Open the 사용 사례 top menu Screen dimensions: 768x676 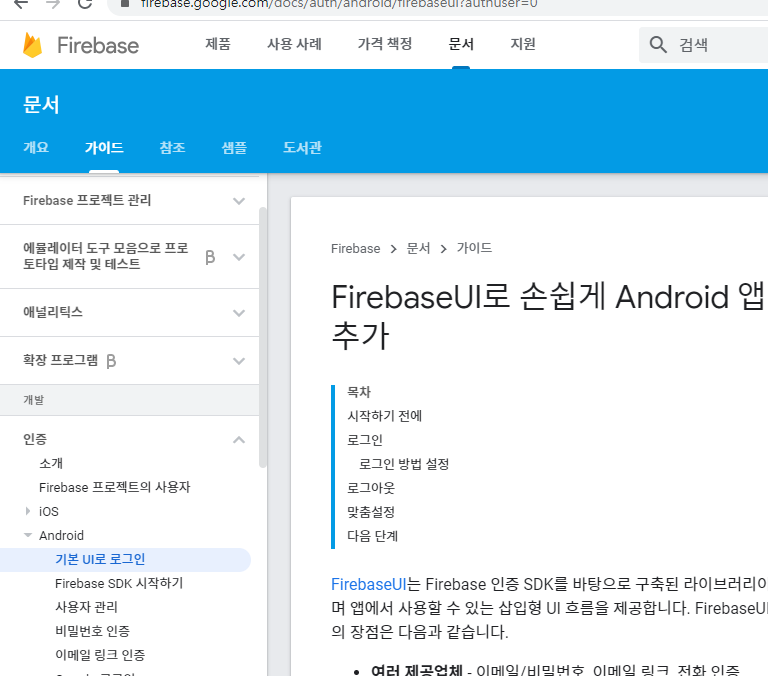tap(294, 44)
